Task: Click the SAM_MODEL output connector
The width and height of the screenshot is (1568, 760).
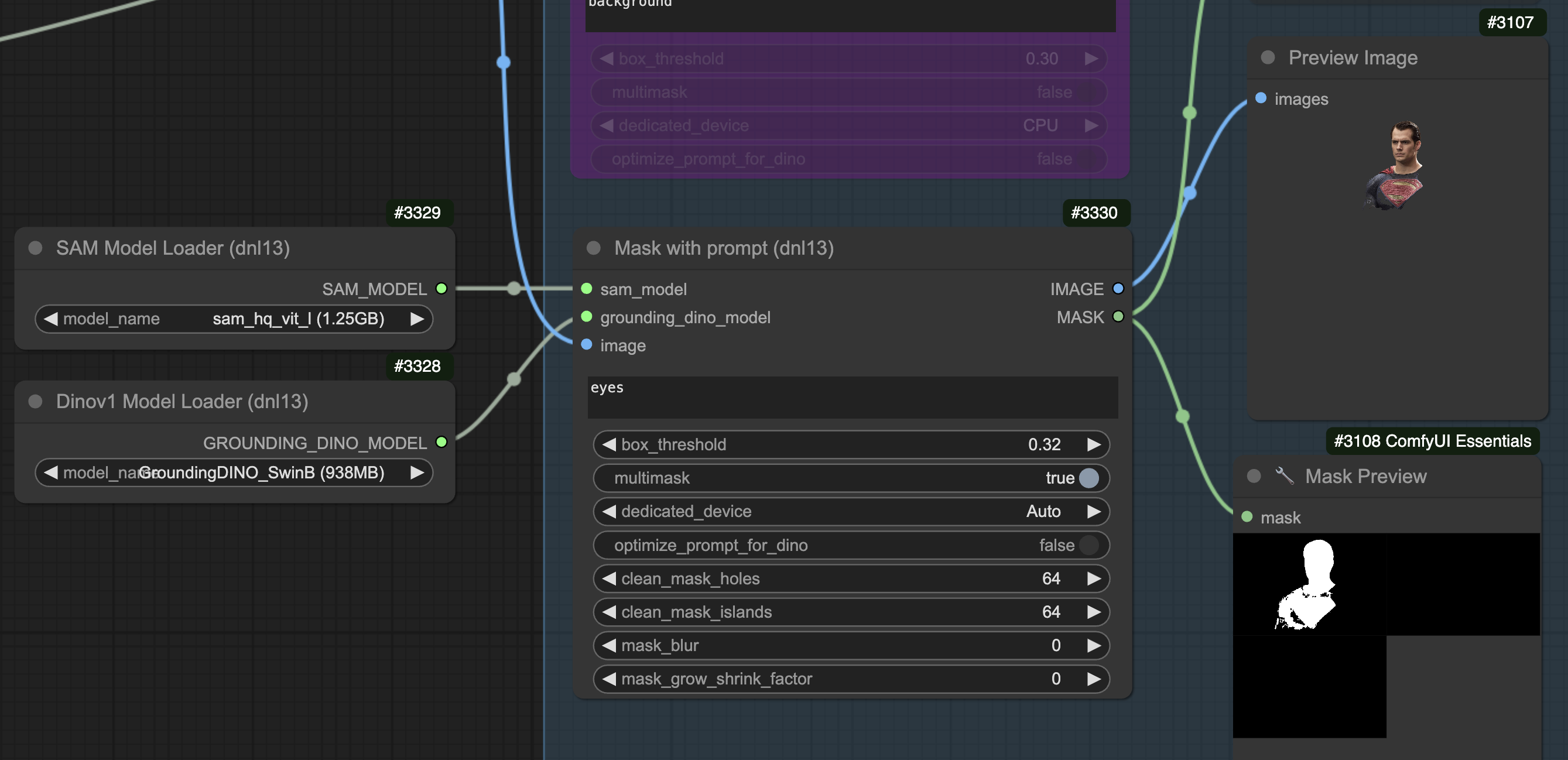Action: tap(442, 289)
